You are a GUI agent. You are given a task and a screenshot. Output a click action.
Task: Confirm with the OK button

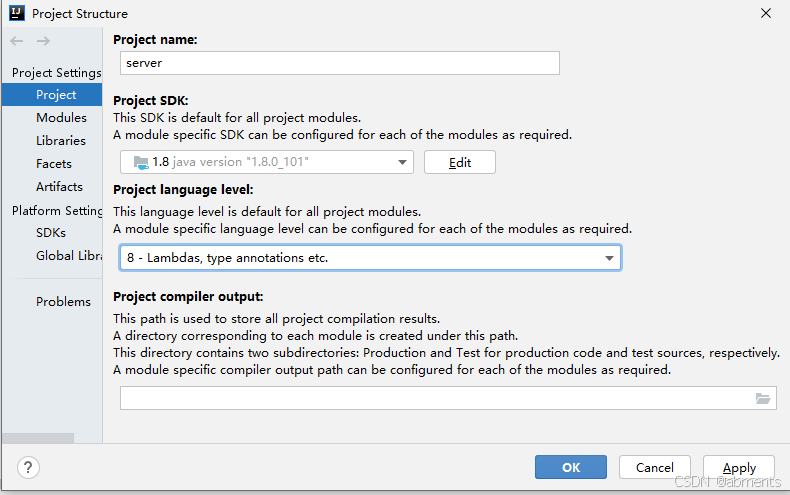570,467
